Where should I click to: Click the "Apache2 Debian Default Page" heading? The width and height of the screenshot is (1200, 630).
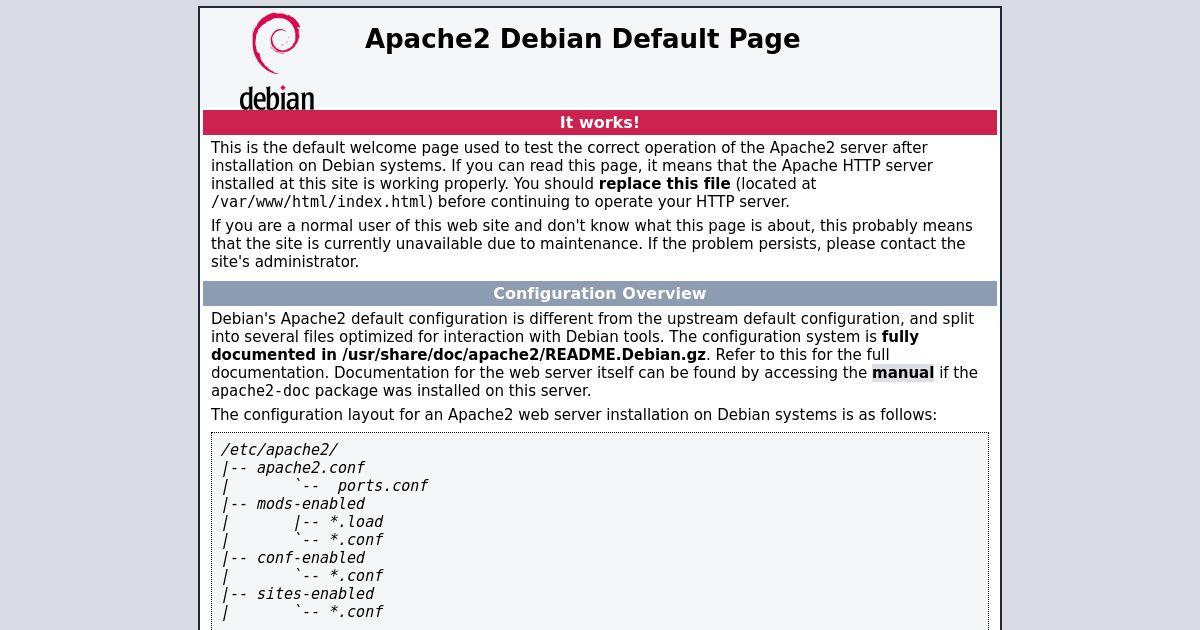pos(582,39)
